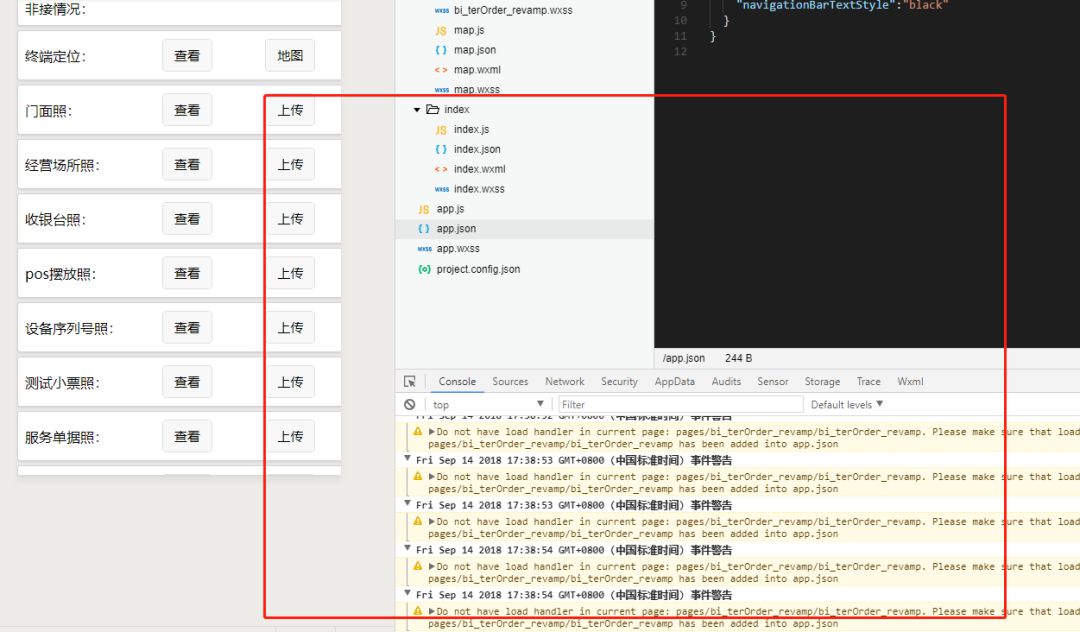Click the index.js JS icon
Screen dimensions: 1080x632
point(441,129)
